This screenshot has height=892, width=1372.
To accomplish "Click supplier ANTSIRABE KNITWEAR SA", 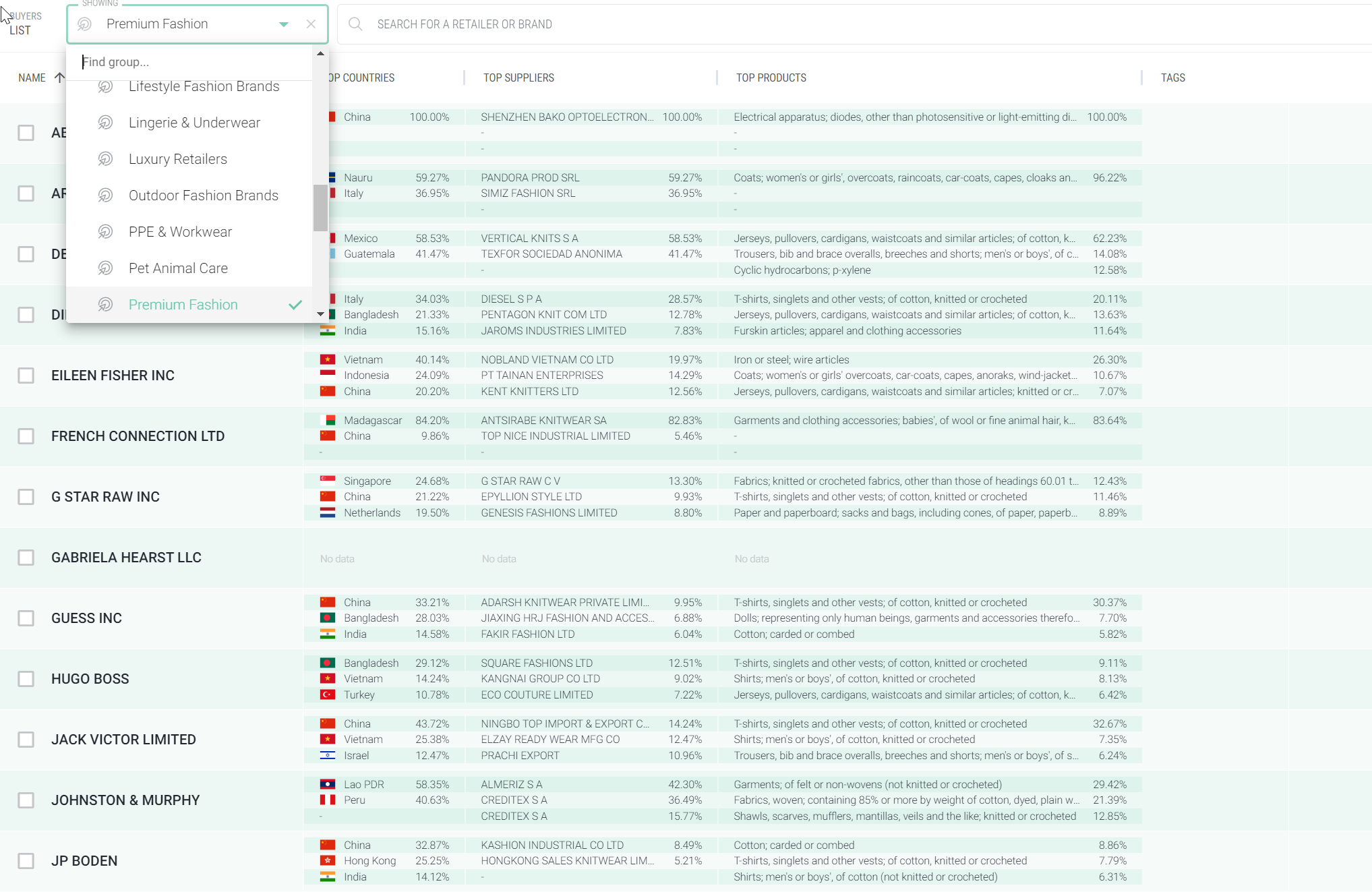I will pyautogui.click(x=543, y=421).
